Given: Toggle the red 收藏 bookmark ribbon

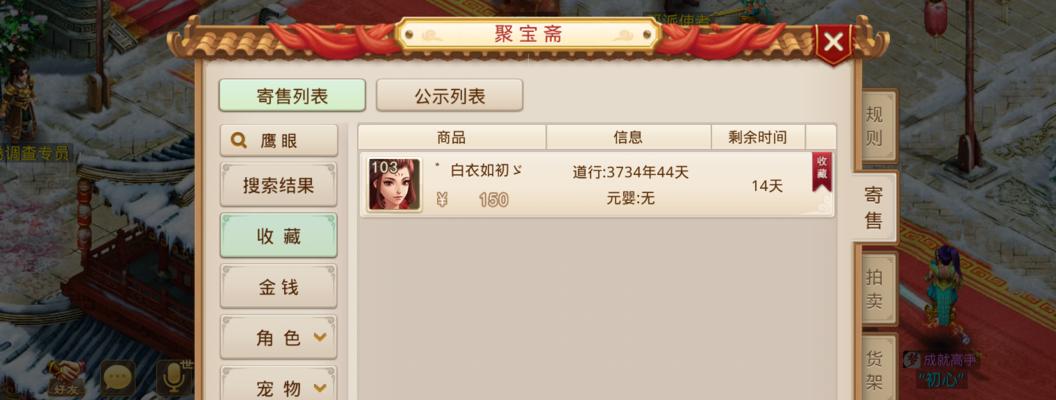Looking at the screenshot, I should tap(822, 172).
